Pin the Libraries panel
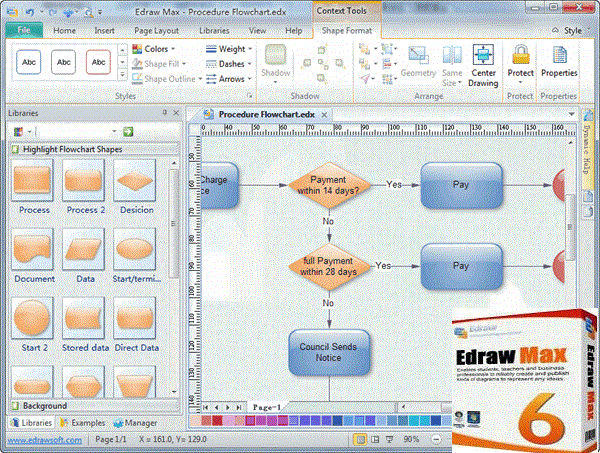600x453 pixels. pyautogui.click(x=165, y=112)
